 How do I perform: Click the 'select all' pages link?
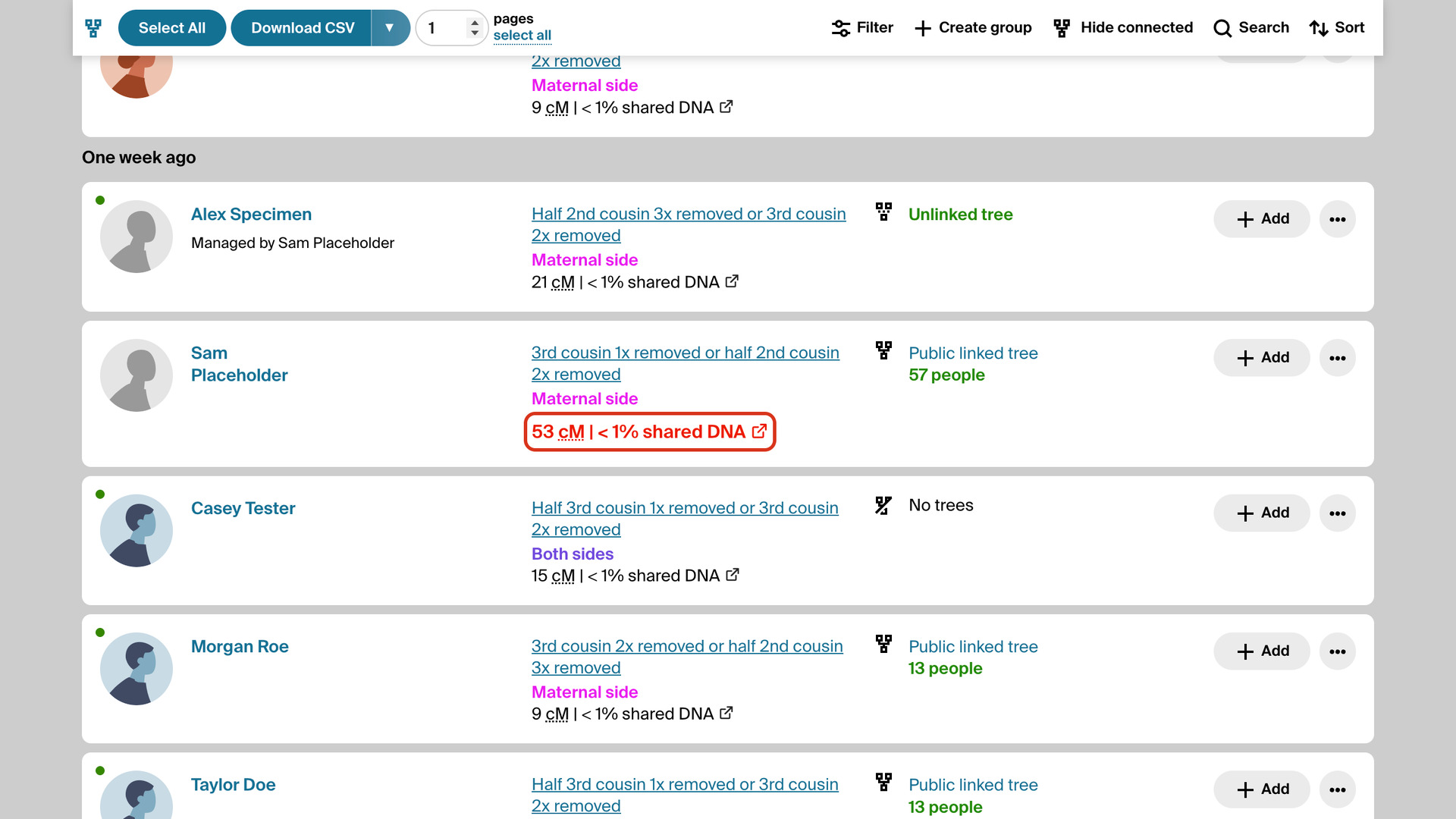coord(522,36)
